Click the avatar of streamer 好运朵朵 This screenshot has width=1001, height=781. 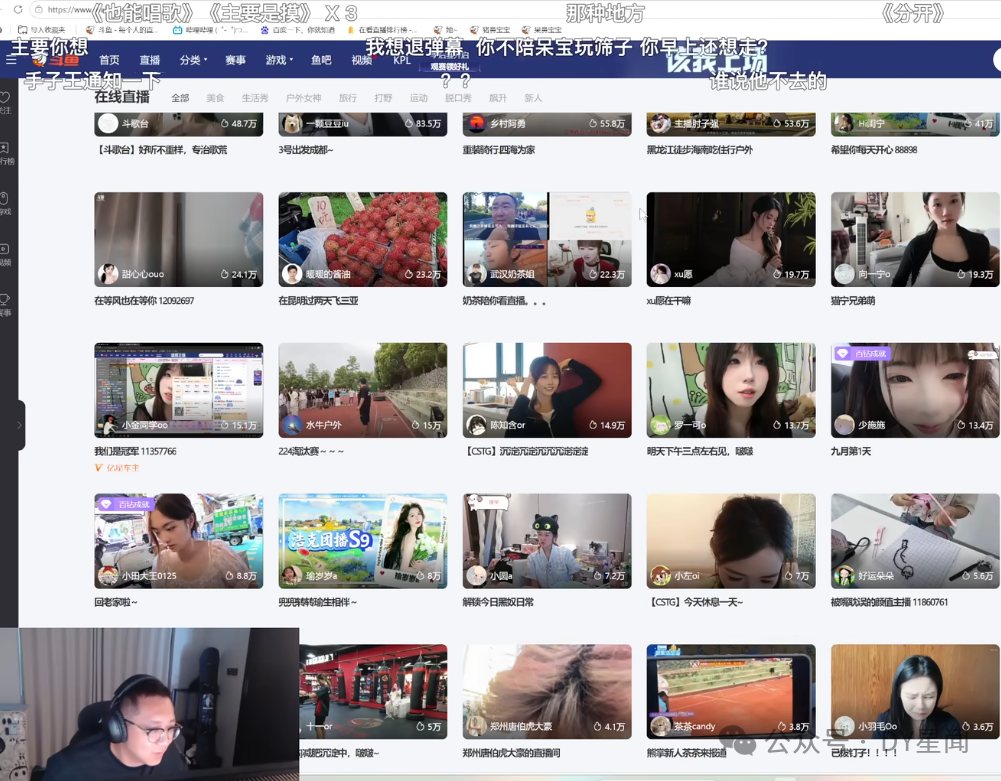(x=845, y=575)
